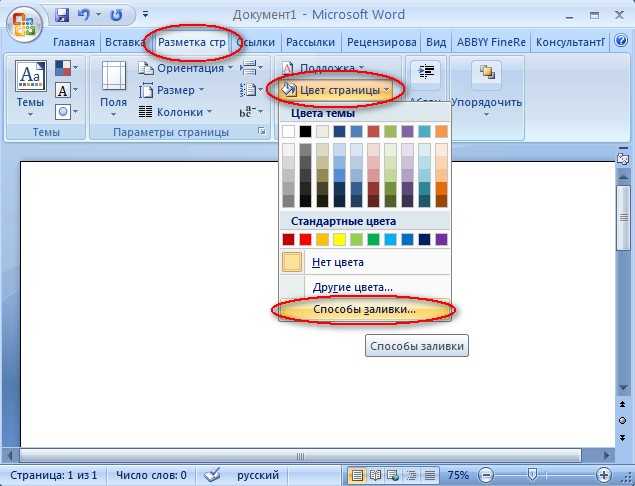Switch to Draft view
This screenshot has width=635, height=486.
430,475
